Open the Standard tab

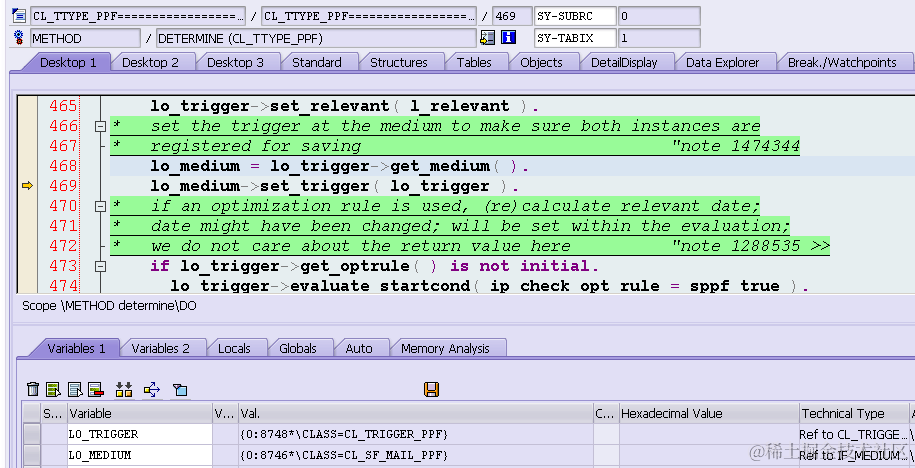[316, 62]
